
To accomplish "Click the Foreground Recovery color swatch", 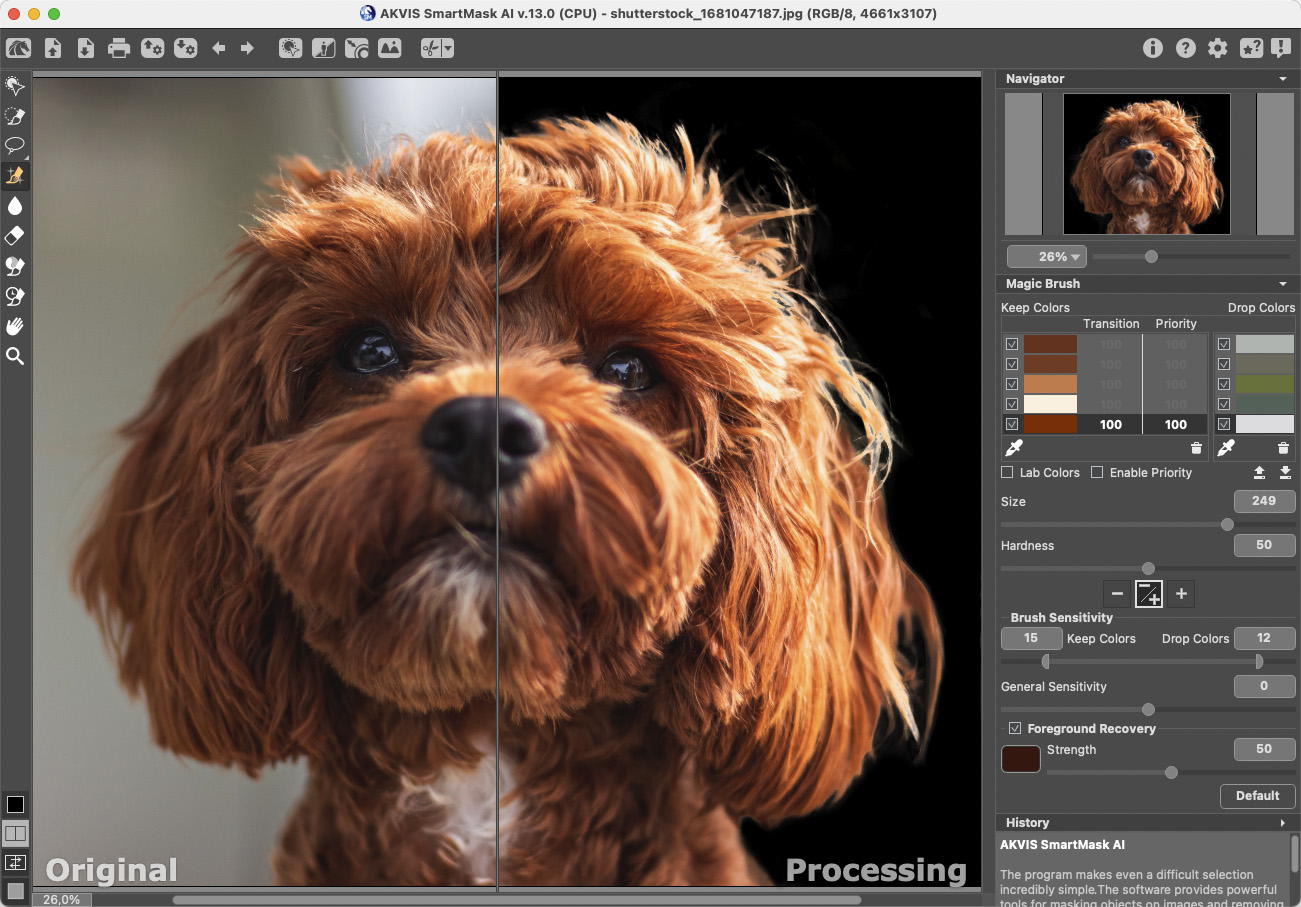I will coord(1021,758).
